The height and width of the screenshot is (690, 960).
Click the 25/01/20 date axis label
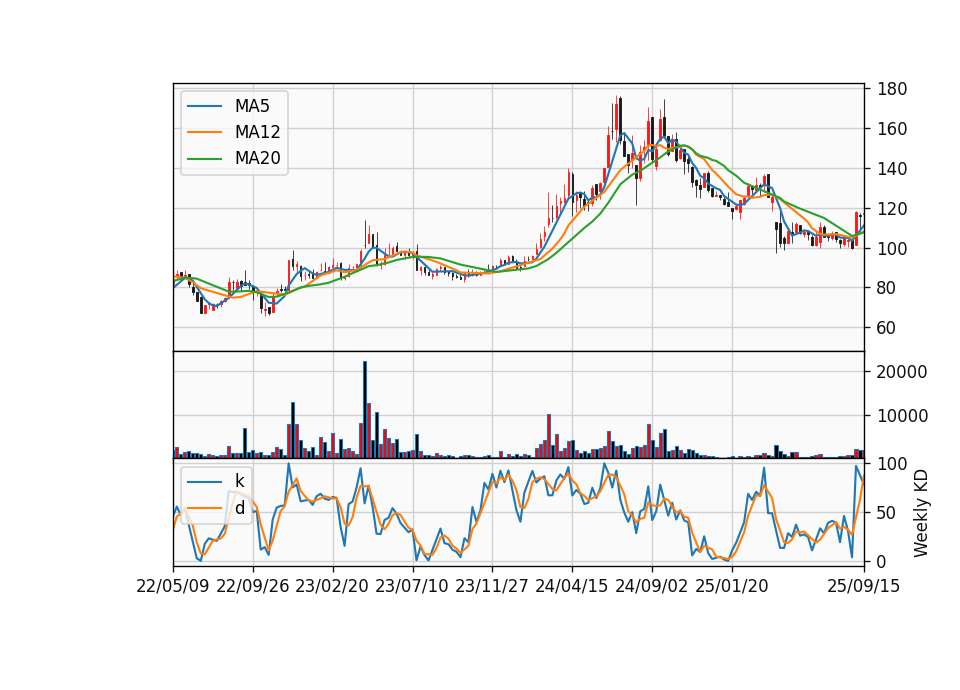pos(732,586)
